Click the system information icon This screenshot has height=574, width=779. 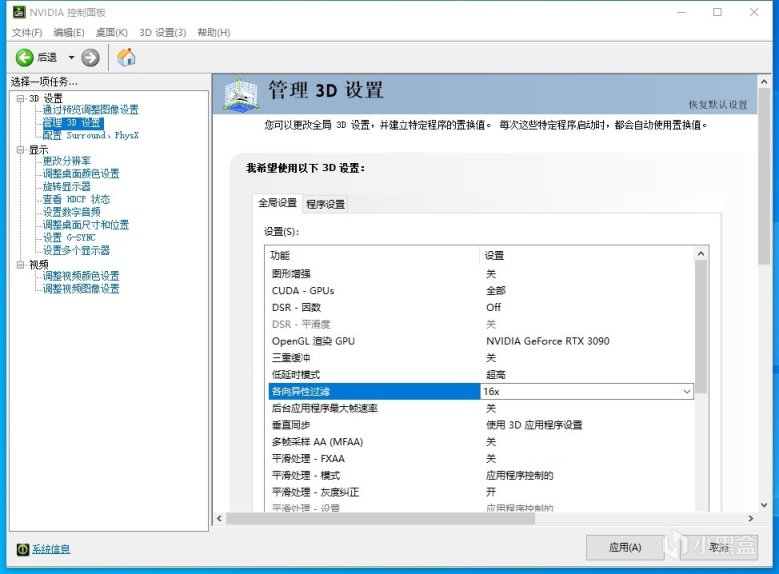[x=23, y=549]
